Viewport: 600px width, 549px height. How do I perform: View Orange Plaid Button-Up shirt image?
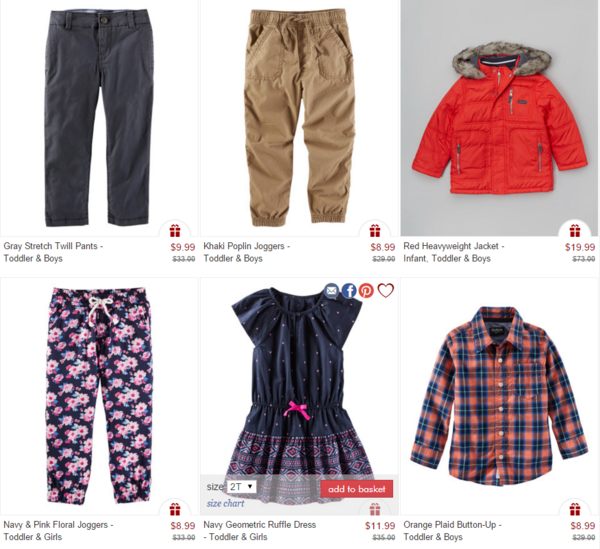(499, 396)
